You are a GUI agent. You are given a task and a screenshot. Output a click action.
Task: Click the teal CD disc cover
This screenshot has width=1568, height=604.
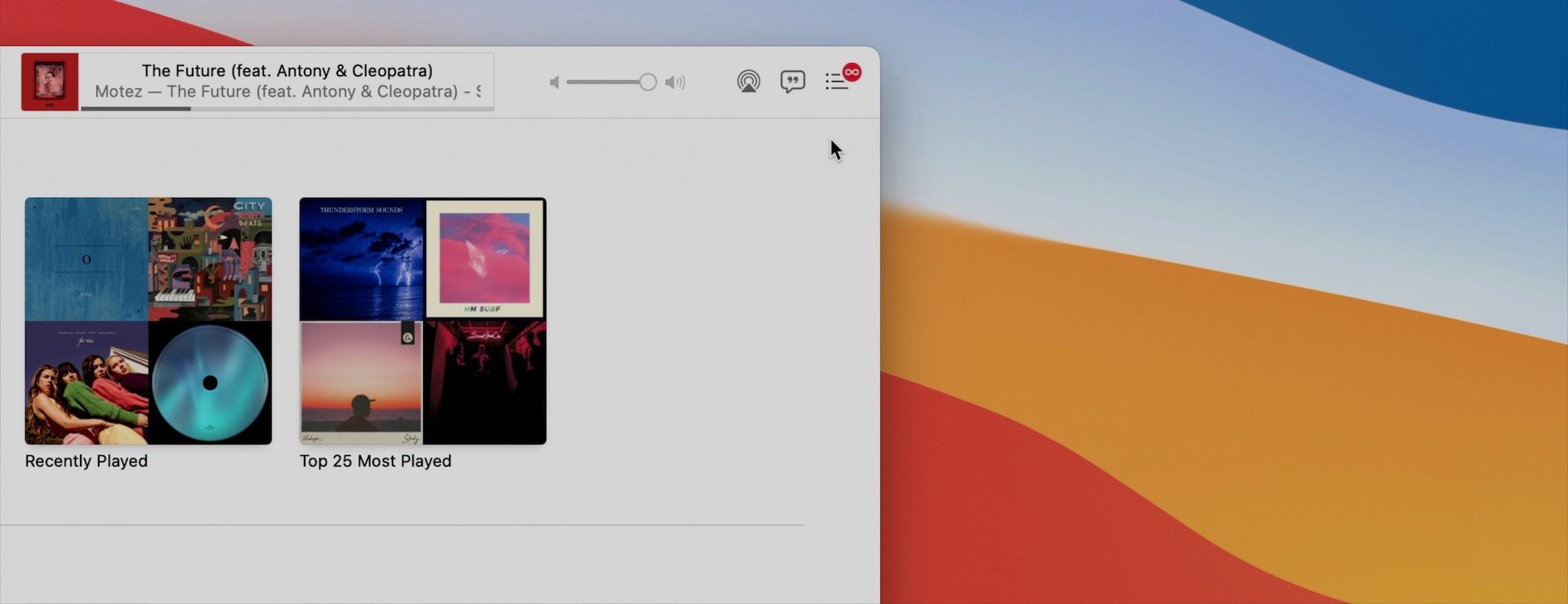(x=211, y=383)
